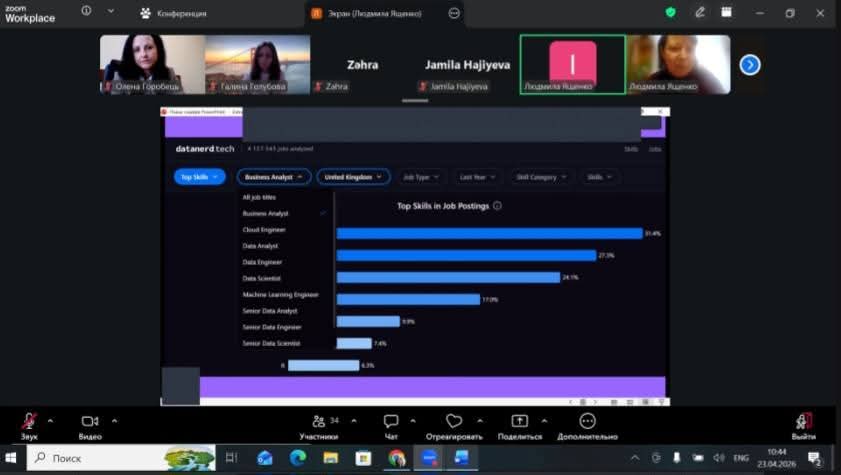This screenshot has width=841, height=475.
Task: Open the Участники participants panel
Action: click(x=319, y=421)
